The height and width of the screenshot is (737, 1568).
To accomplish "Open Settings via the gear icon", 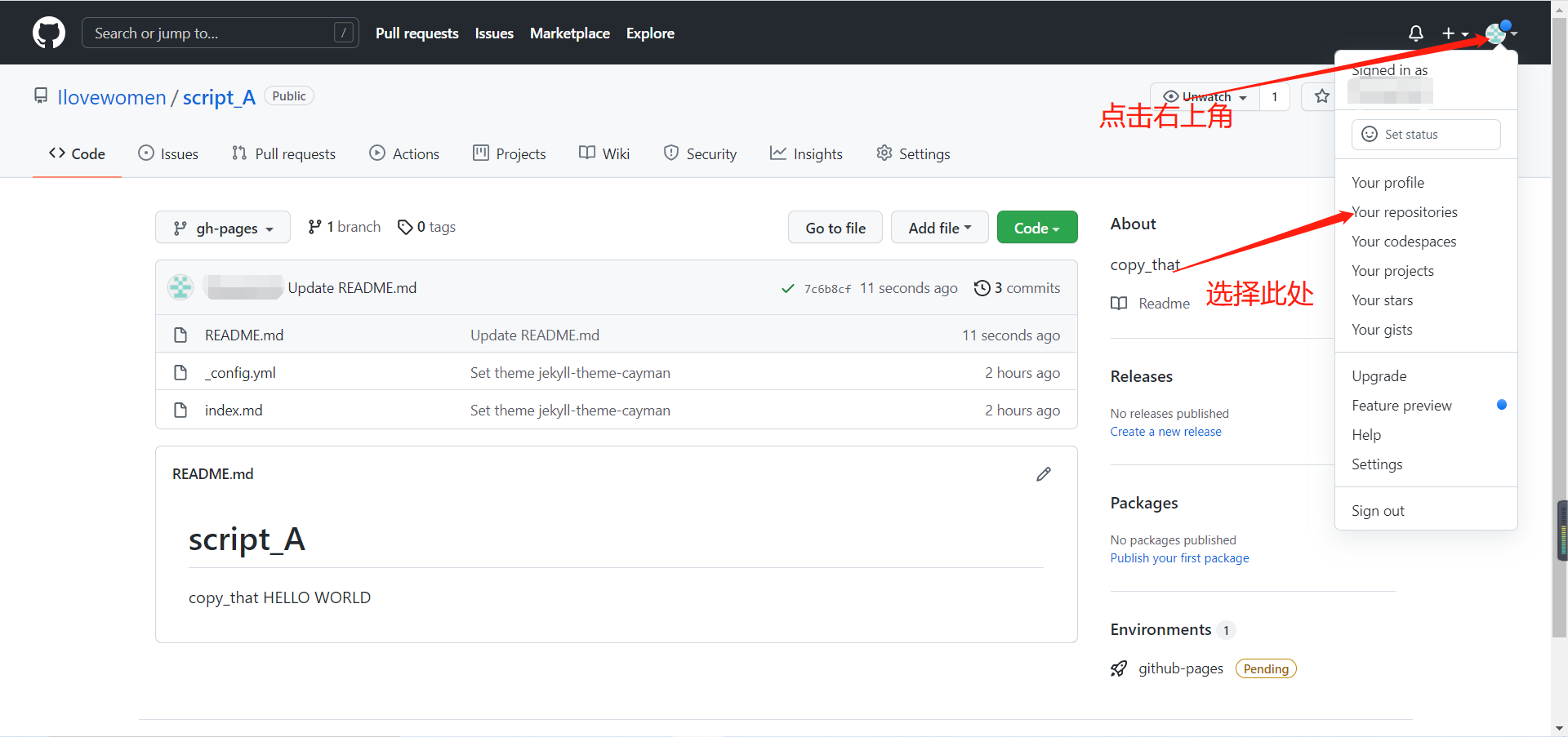I will [884, 153].
